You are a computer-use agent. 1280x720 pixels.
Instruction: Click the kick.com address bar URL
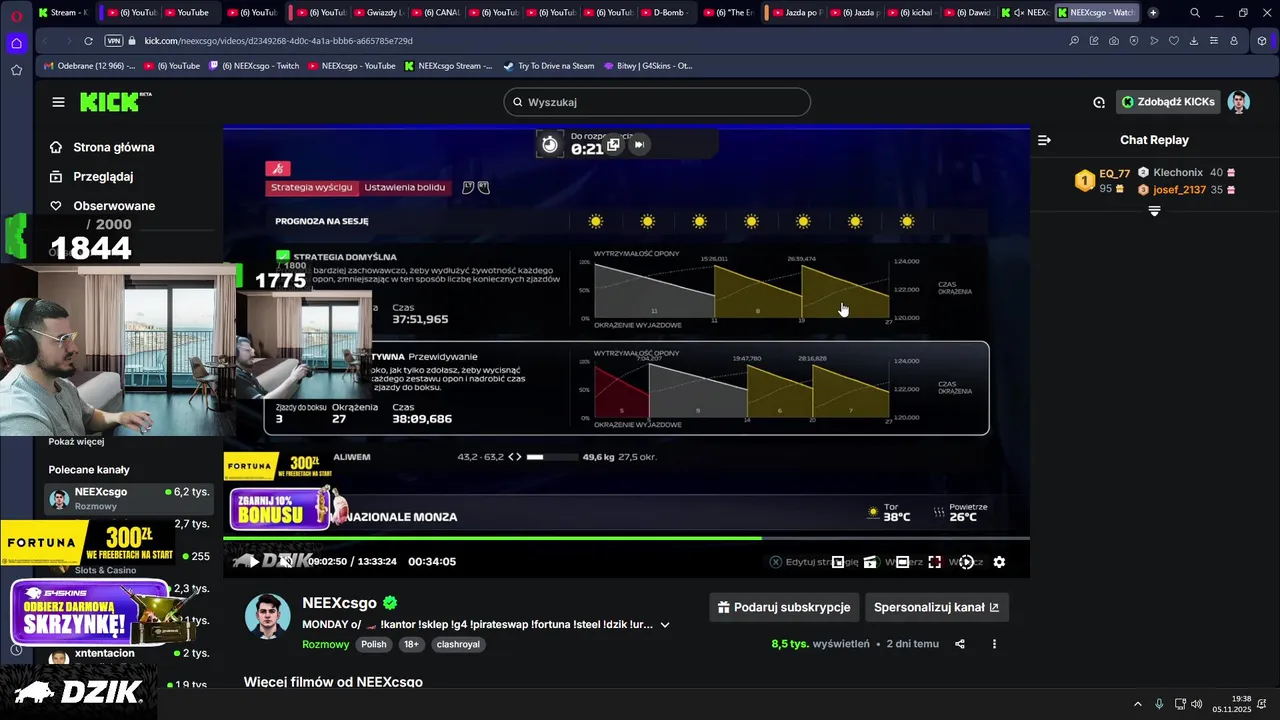click(278, 41)
